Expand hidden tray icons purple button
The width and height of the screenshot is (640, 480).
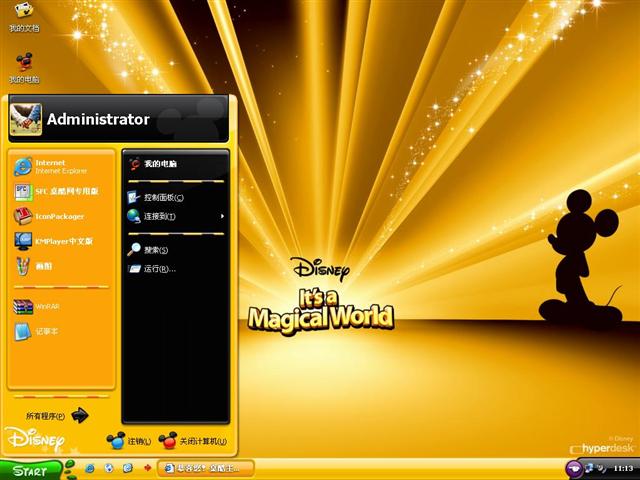[x=574, y=469]
